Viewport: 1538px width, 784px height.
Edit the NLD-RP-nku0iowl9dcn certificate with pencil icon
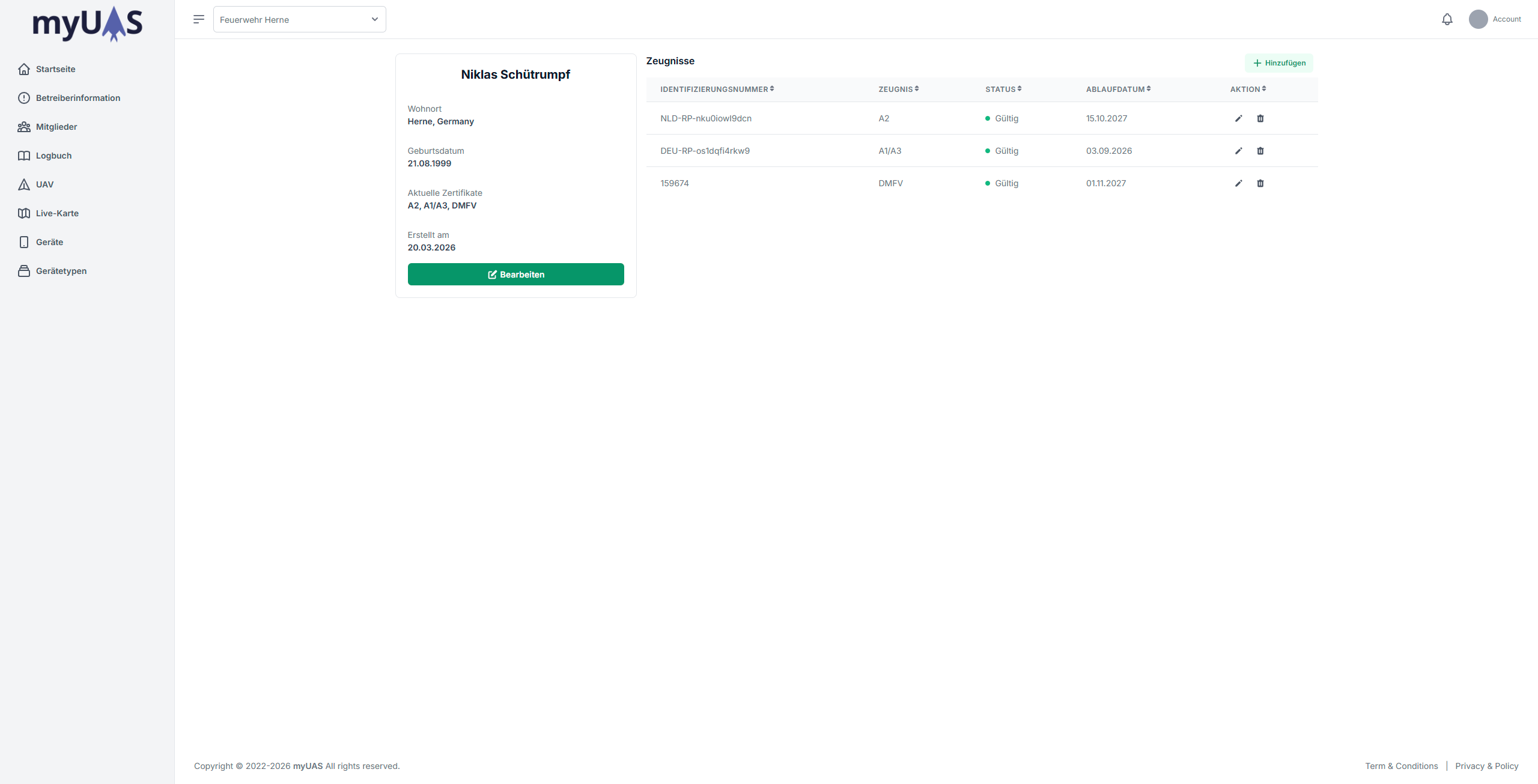click(x=1238, y=118)
